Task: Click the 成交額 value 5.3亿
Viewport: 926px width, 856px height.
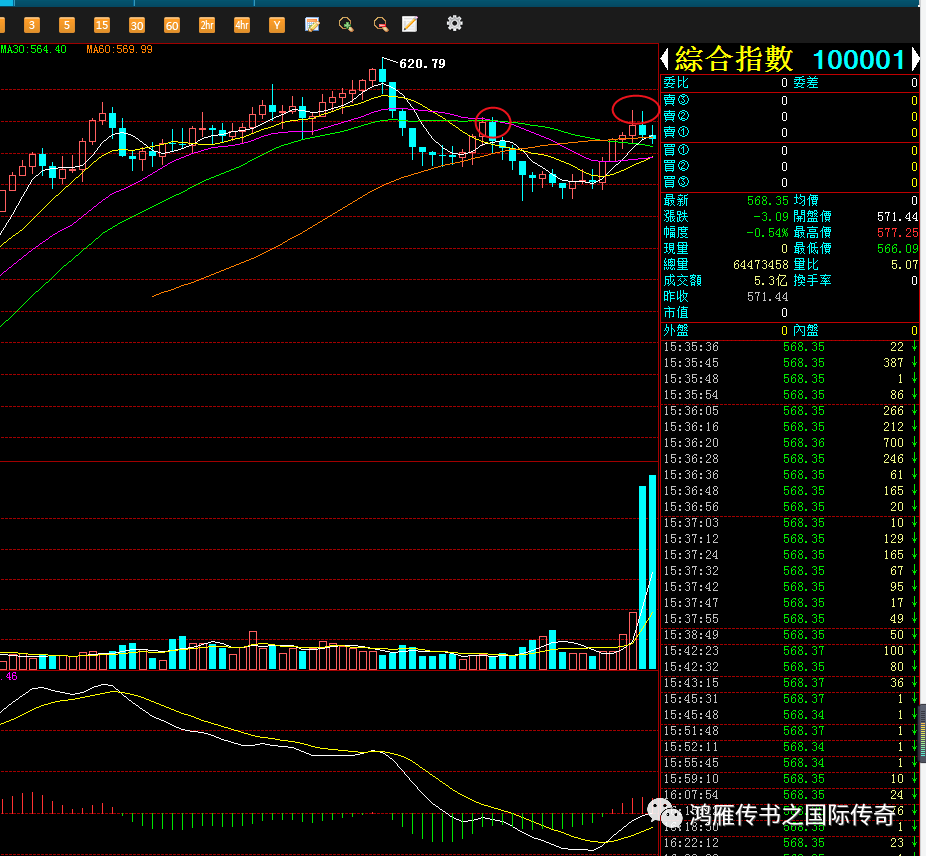Action: tap(771, 281)
